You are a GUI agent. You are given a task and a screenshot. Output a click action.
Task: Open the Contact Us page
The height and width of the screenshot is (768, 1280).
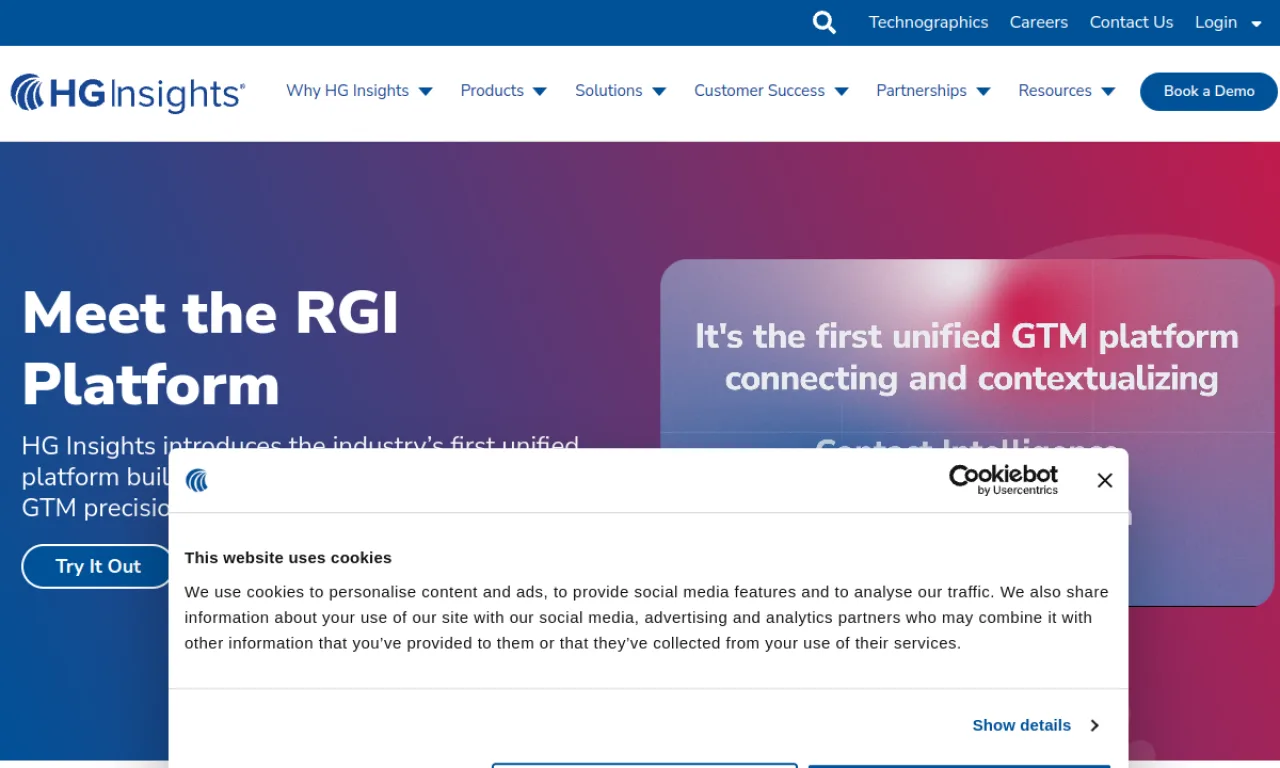[x=1131, y=22]
